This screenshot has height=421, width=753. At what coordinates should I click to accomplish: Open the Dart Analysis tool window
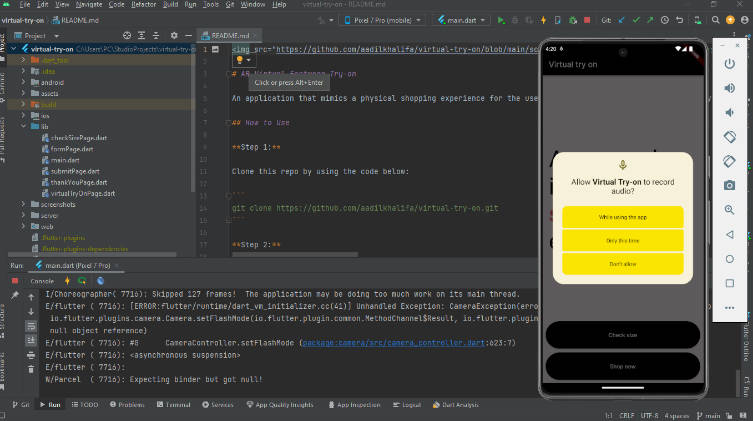[x=455, y=405]
